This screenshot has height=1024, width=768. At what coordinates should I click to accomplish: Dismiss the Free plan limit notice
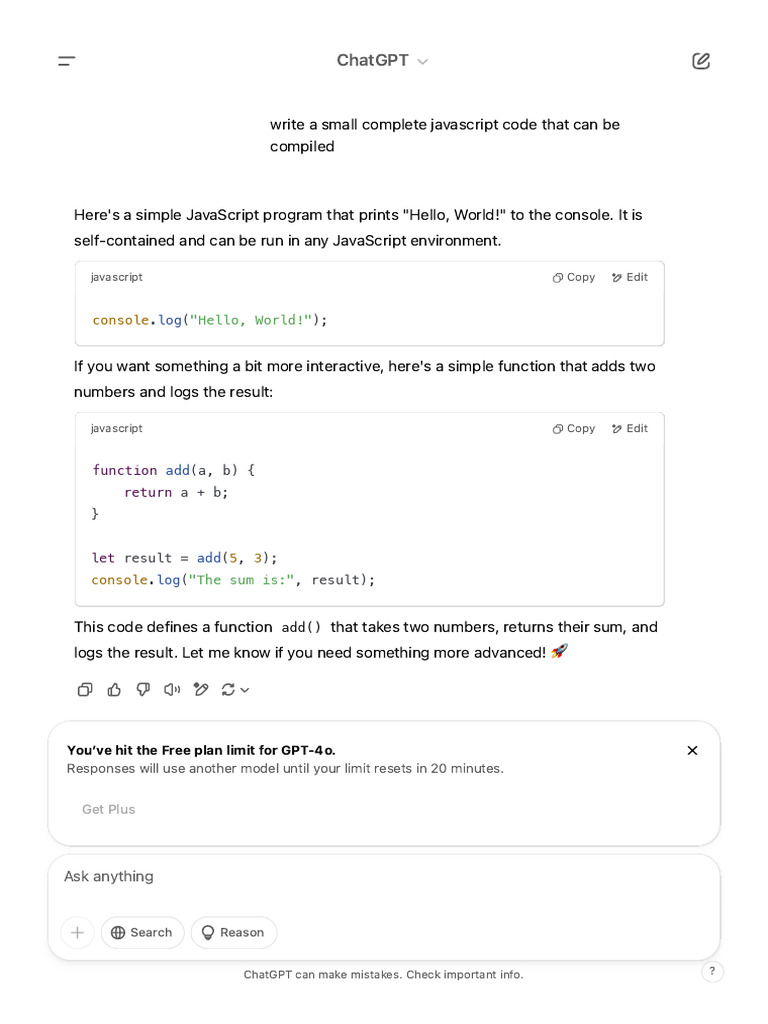(x=692, y=750)
